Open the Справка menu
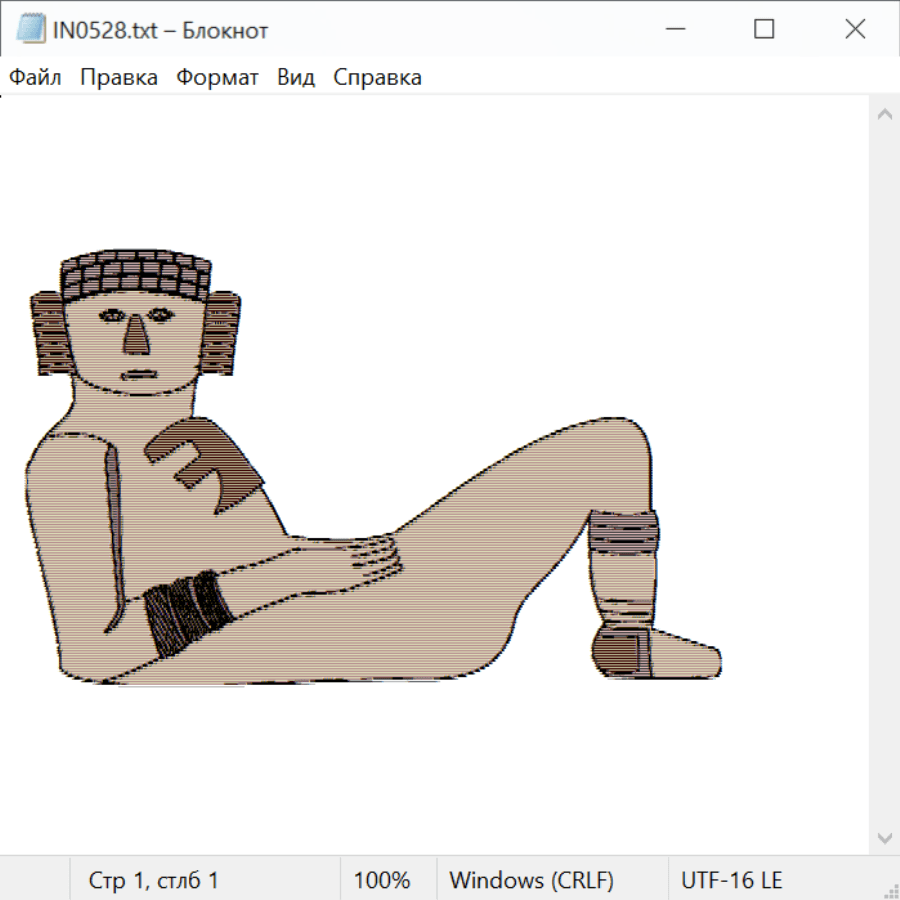Viewport: 900px width, 900px height. pos(377,77)
